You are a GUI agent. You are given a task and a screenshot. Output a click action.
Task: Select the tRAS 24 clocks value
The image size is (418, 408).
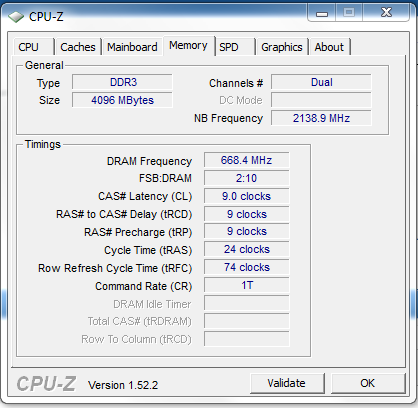tap(247, 249)
